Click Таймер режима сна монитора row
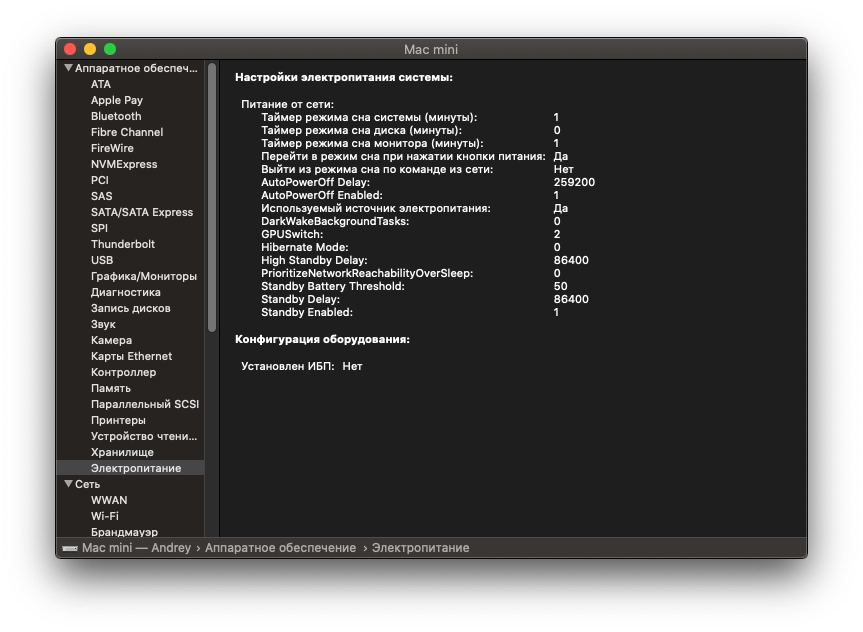 (x=410, y=143)
